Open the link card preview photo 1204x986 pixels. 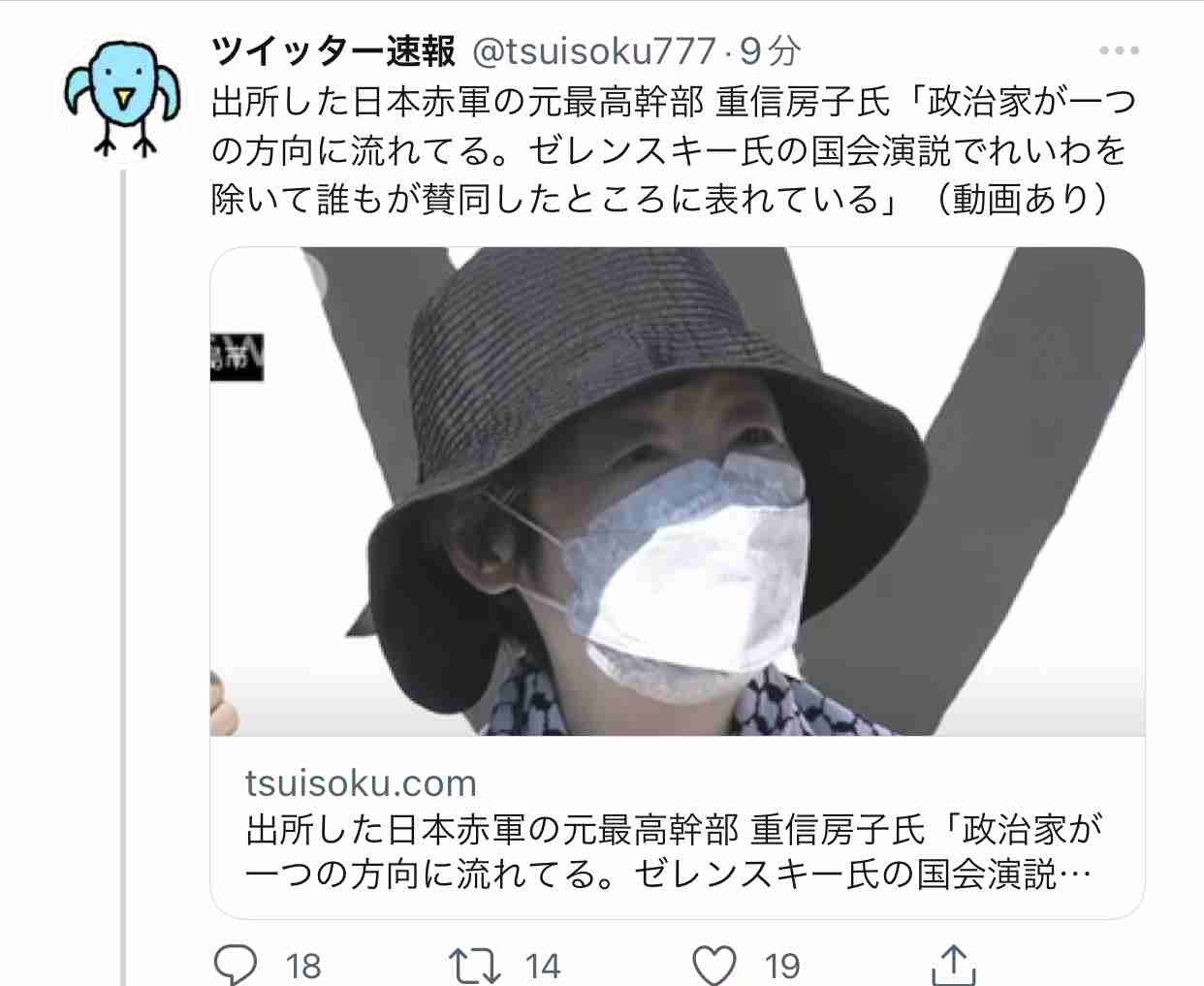(x=678, y=492)
